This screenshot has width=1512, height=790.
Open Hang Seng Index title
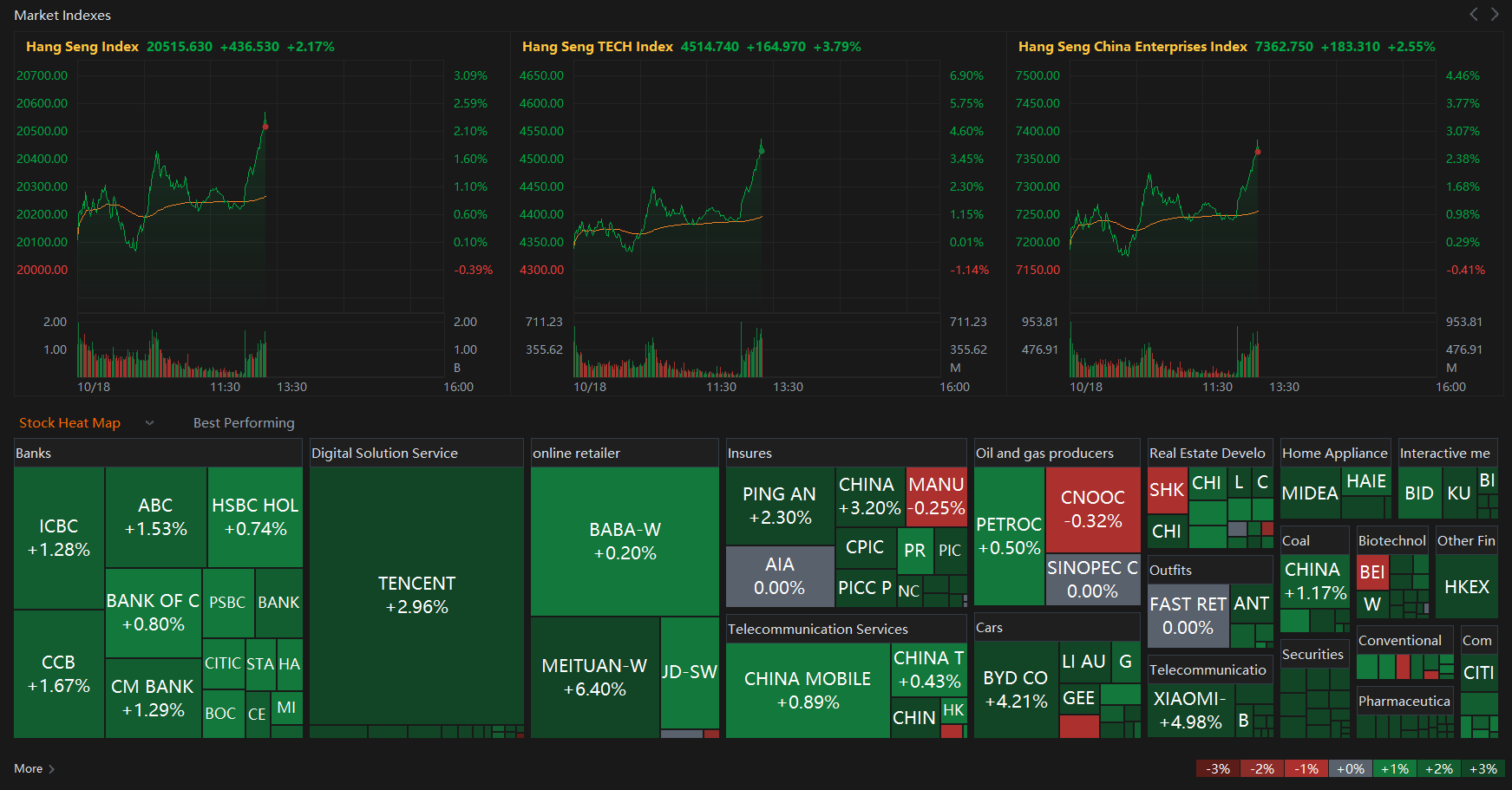82,47
